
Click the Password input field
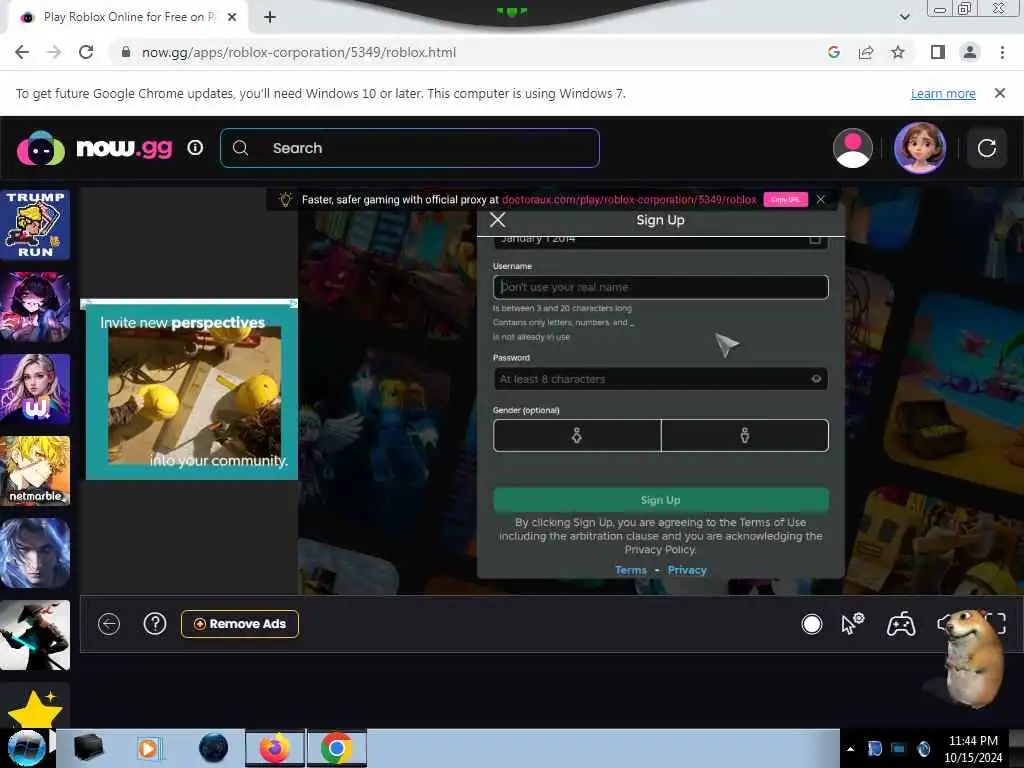[x=661, y=379]
